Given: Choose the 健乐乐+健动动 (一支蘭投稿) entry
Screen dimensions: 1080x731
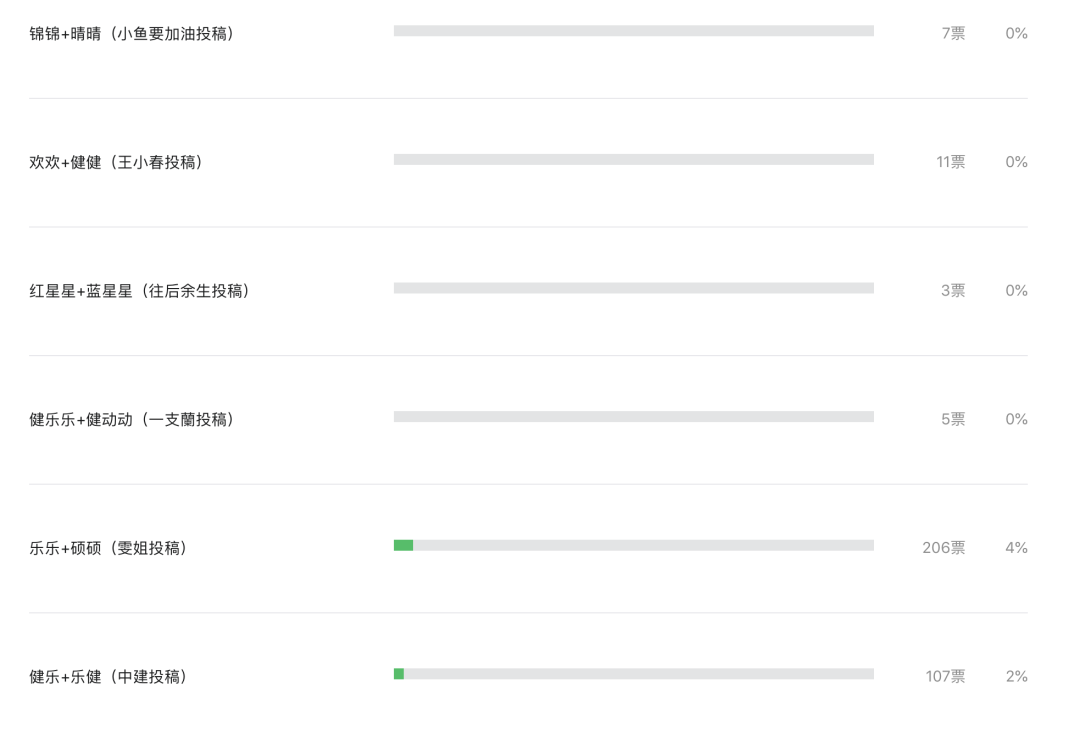Looking at the screenshot, I should (132, 420).
